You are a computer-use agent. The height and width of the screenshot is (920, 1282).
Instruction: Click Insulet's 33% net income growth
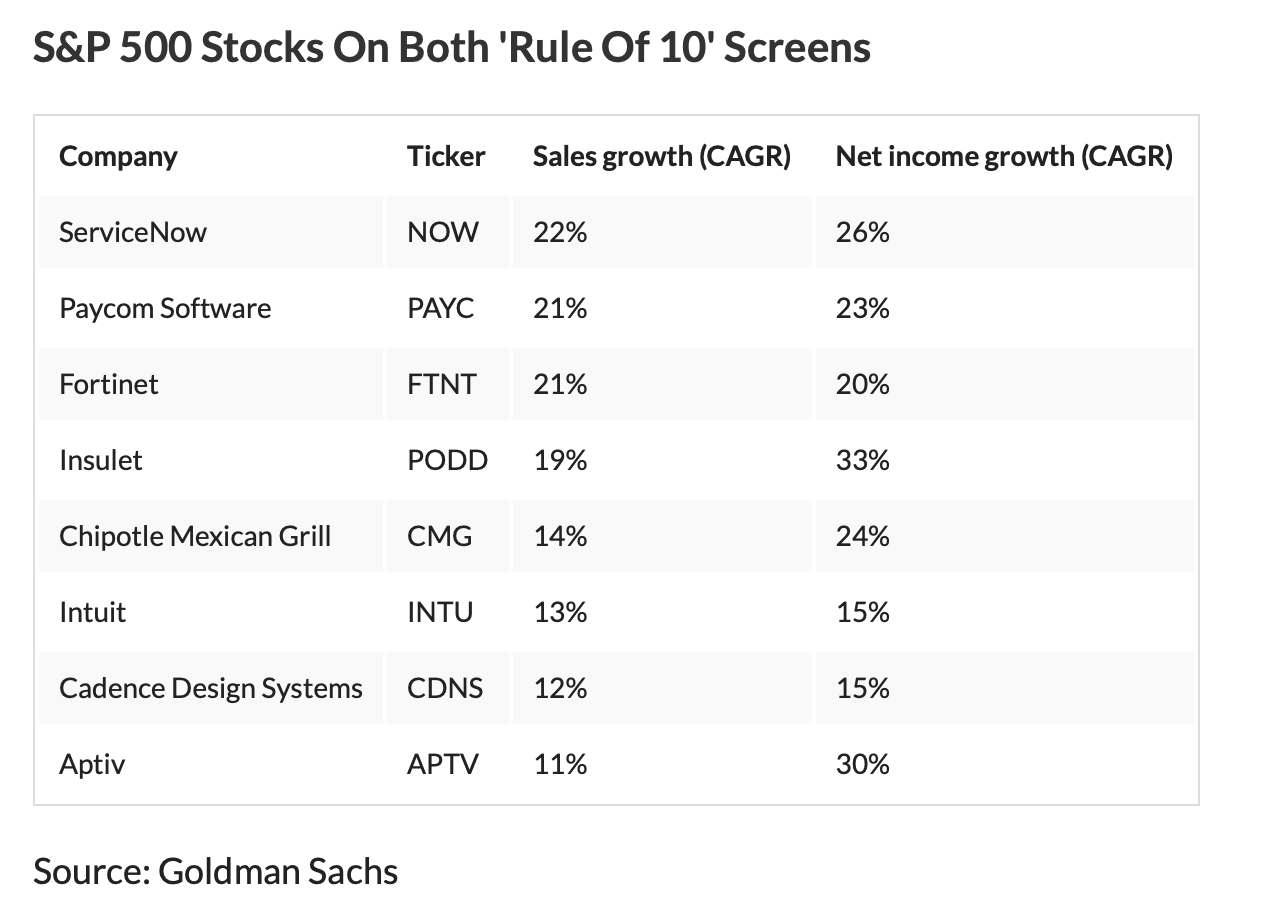click(x=862, y=461)
